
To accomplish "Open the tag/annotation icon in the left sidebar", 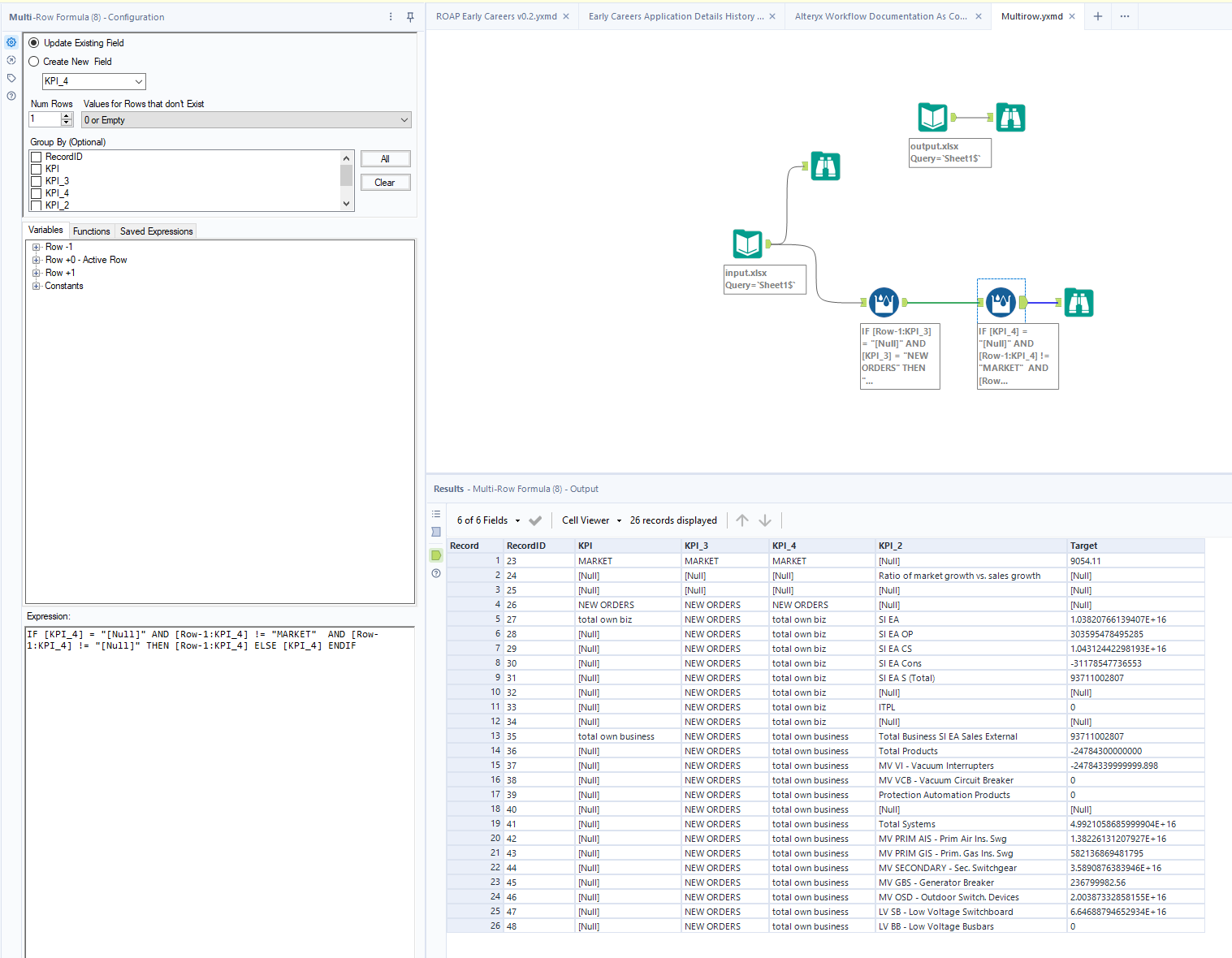I will coord(11,78).
